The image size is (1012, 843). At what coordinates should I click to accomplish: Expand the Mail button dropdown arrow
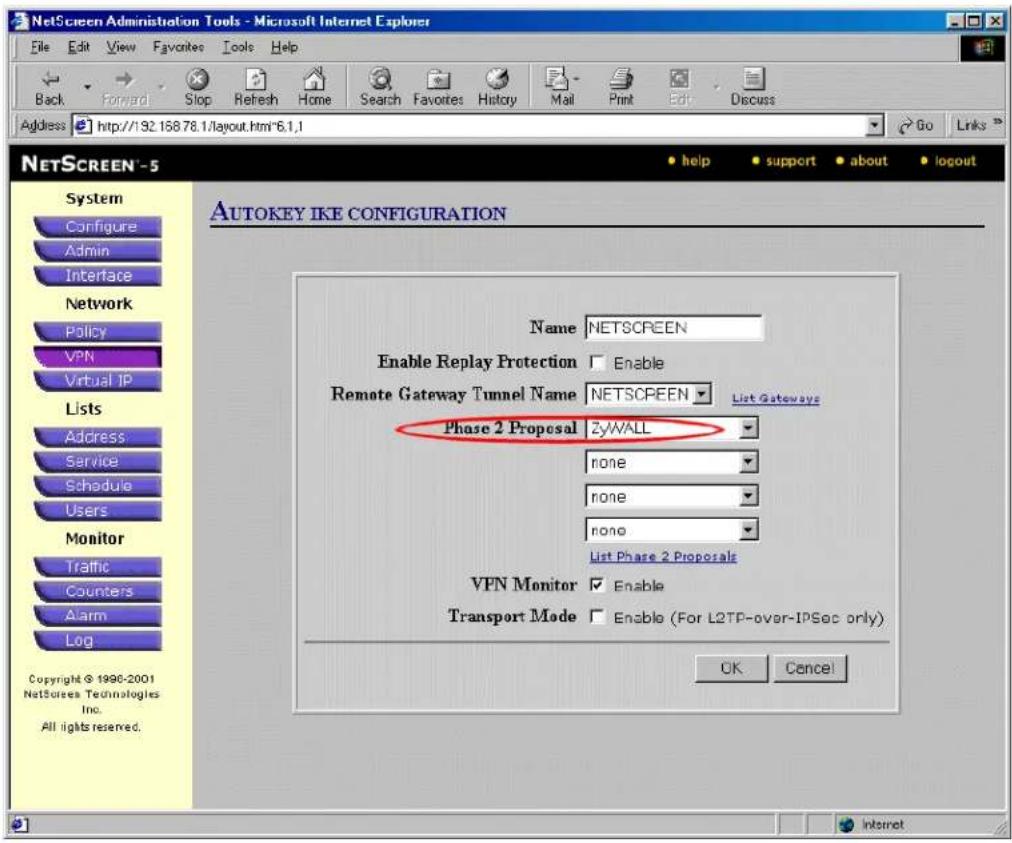(576, 79)
